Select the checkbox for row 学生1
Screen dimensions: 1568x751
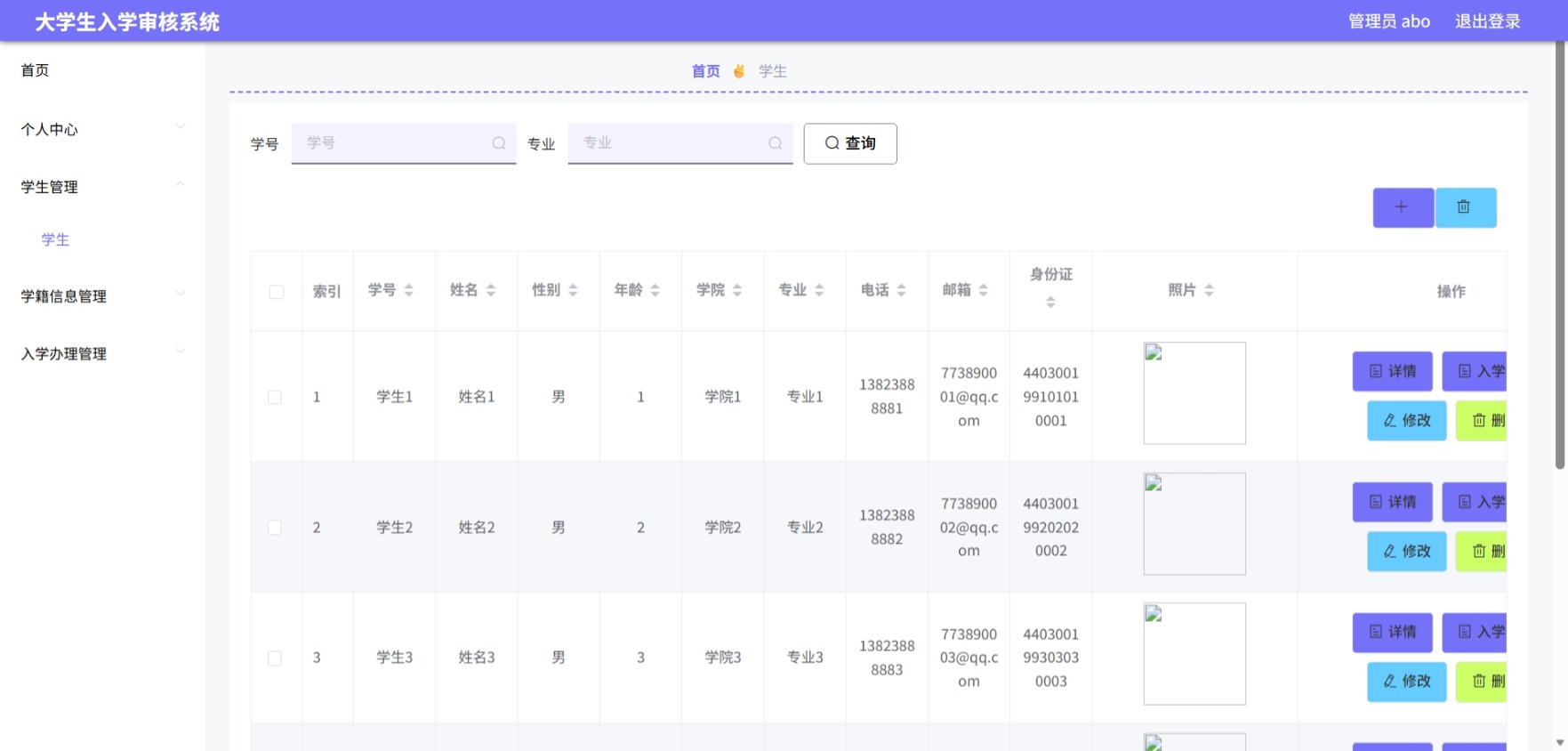pos(275,397)
